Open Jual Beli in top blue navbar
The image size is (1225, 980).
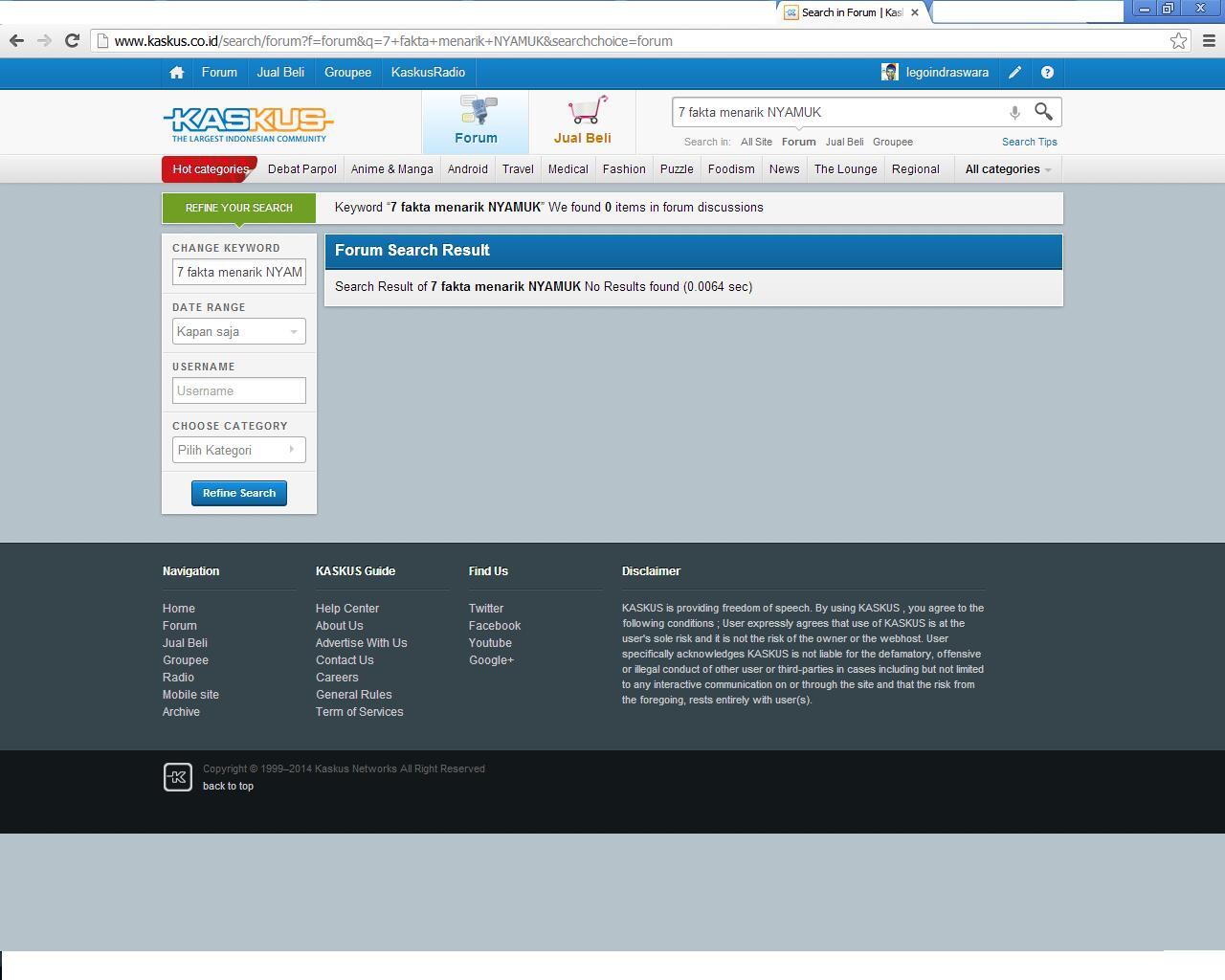point(280,73)
